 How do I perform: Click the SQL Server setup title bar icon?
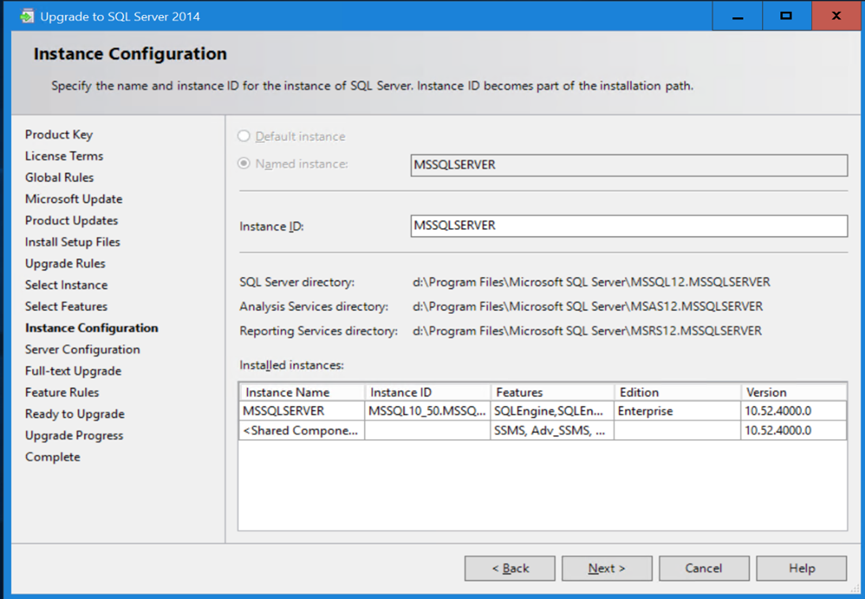tap(26, 16)
